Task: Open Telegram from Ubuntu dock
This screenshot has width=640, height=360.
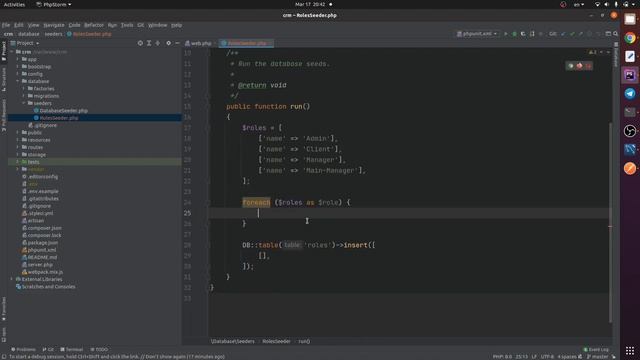Action: [630, 93]
